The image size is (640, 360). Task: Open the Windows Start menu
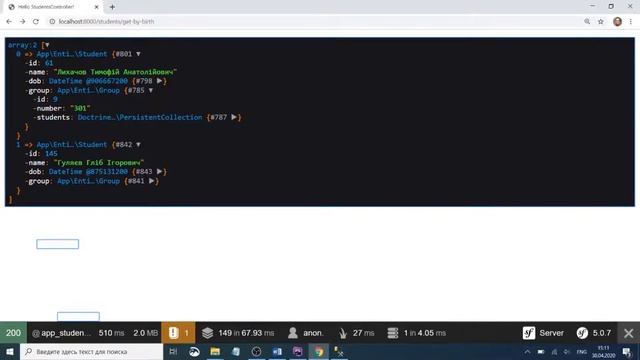click(10, 351)
